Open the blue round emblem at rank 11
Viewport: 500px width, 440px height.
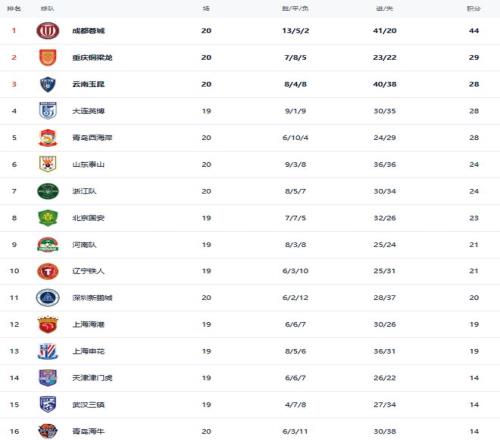tap(48, 298)
